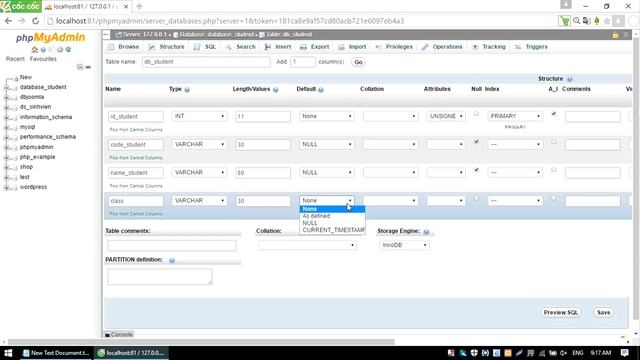This screenshot has height=360, width=640.
Task: Check A_I checkbox for class row
Action: pos(553,198)
